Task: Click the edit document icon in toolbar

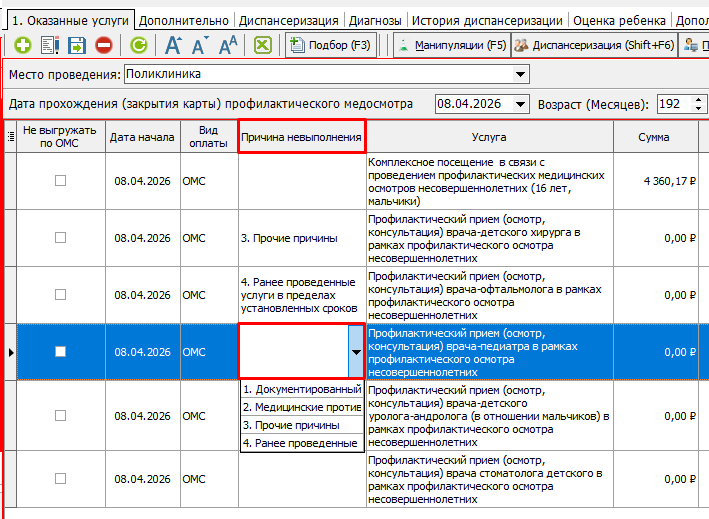Action: point(50,45)
